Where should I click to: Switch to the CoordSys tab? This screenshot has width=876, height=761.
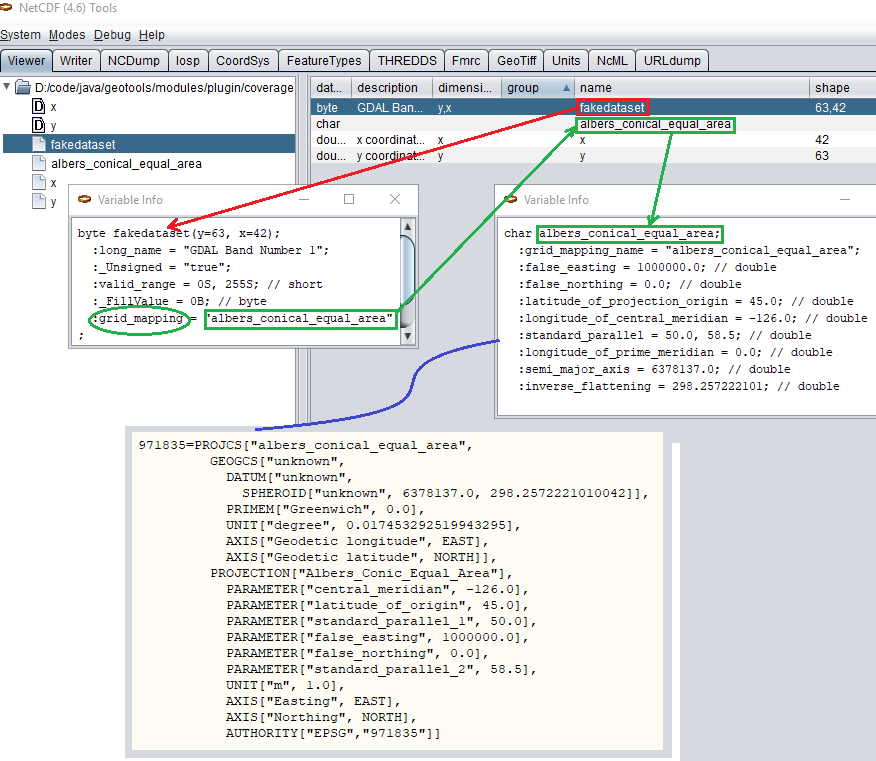pyautogui.click(x=242, y=60)
